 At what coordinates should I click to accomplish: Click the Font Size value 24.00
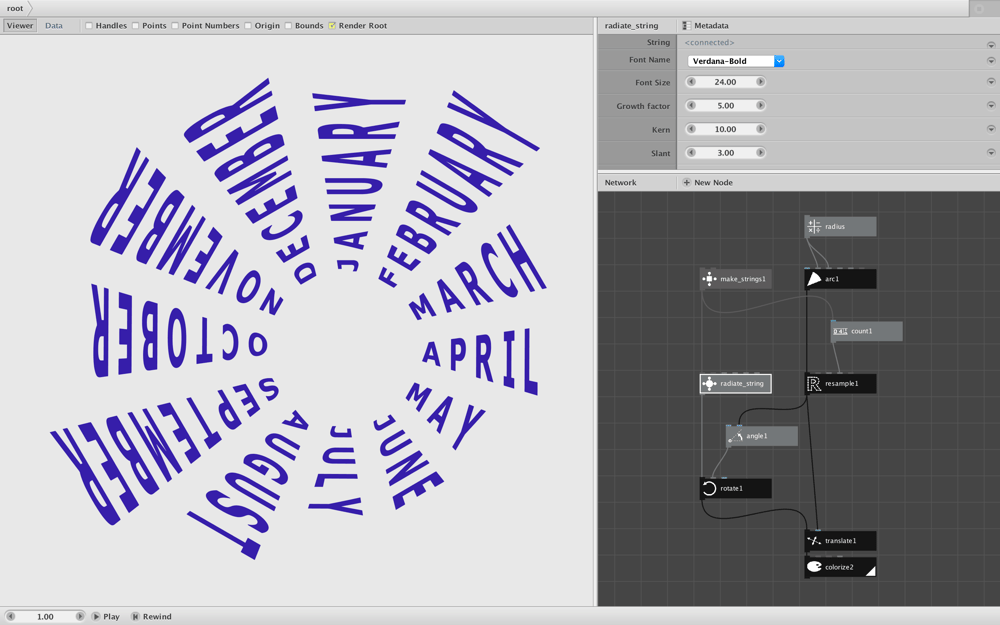(x=725, y=82)
